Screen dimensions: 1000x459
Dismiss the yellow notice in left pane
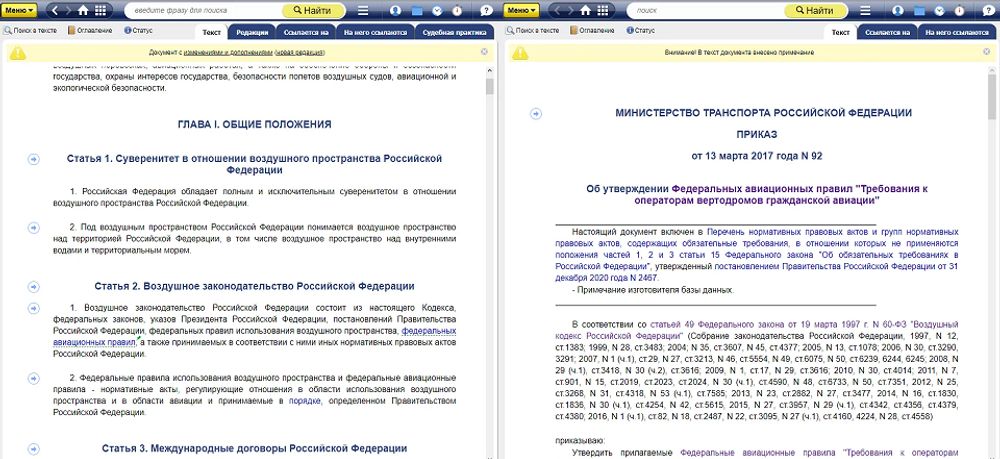(x=484, y=51)
